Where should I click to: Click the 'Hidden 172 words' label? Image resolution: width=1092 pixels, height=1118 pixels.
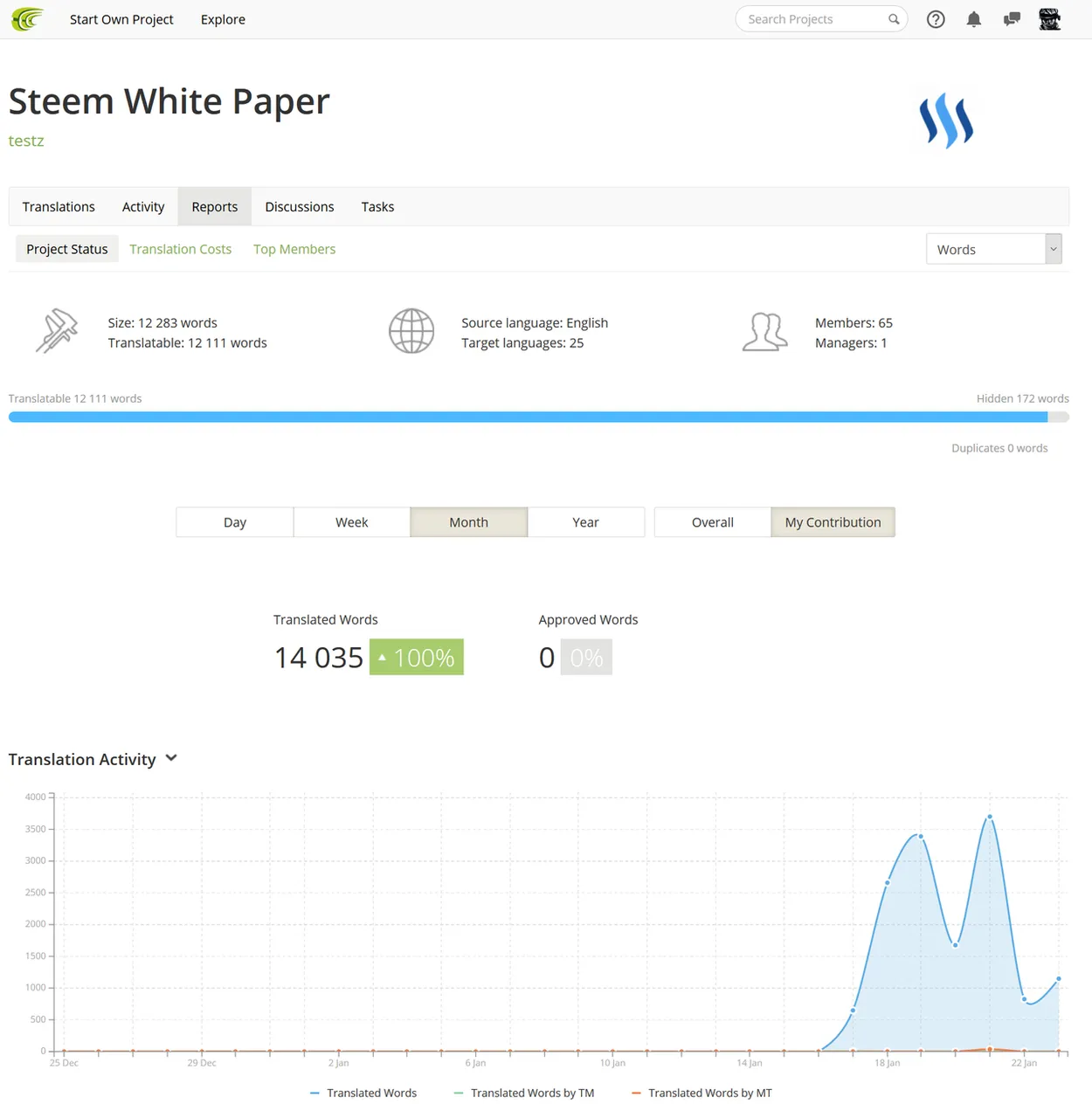coord(1023,398)
